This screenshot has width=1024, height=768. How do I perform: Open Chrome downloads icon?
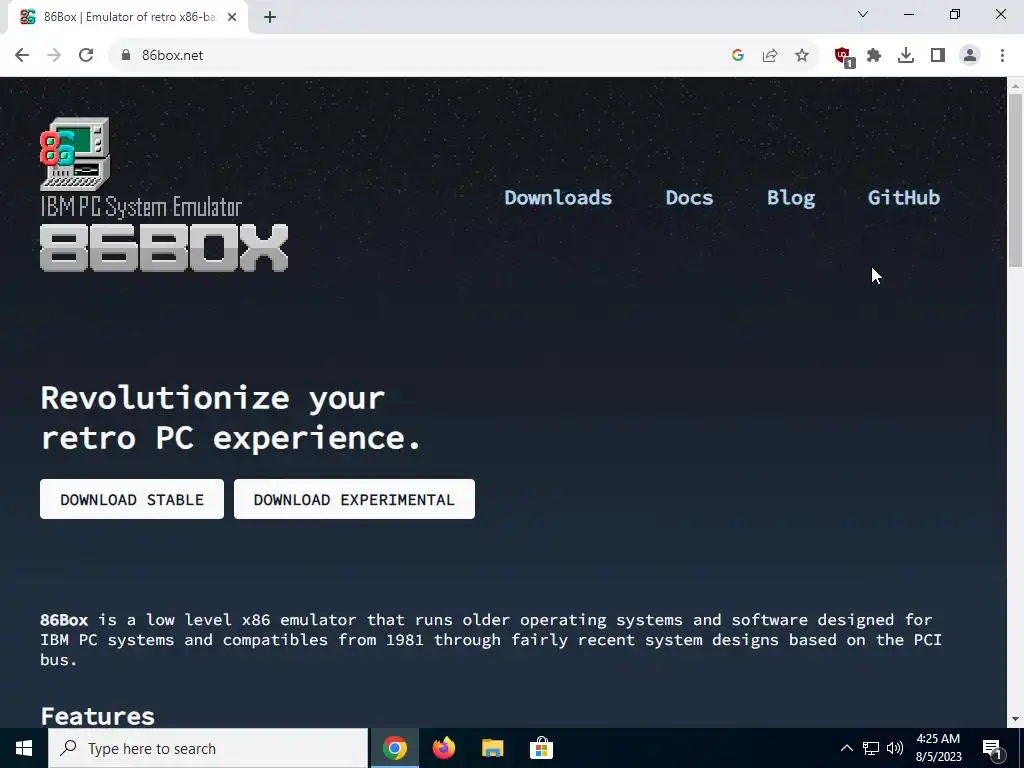tap(906, 56)
